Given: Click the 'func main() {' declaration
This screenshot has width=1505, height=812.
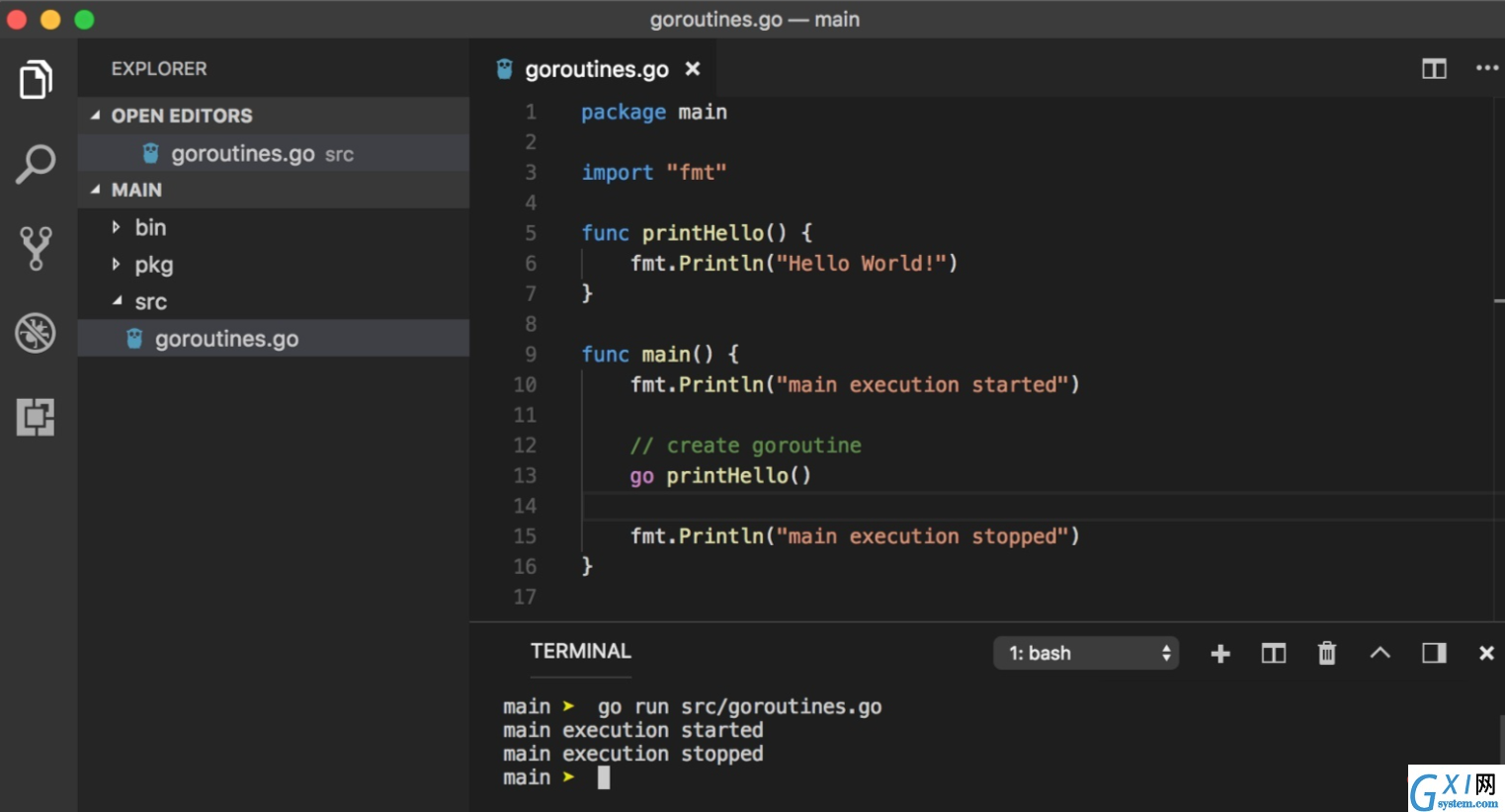Looking at the screenshot, I should tap(660, 355).
